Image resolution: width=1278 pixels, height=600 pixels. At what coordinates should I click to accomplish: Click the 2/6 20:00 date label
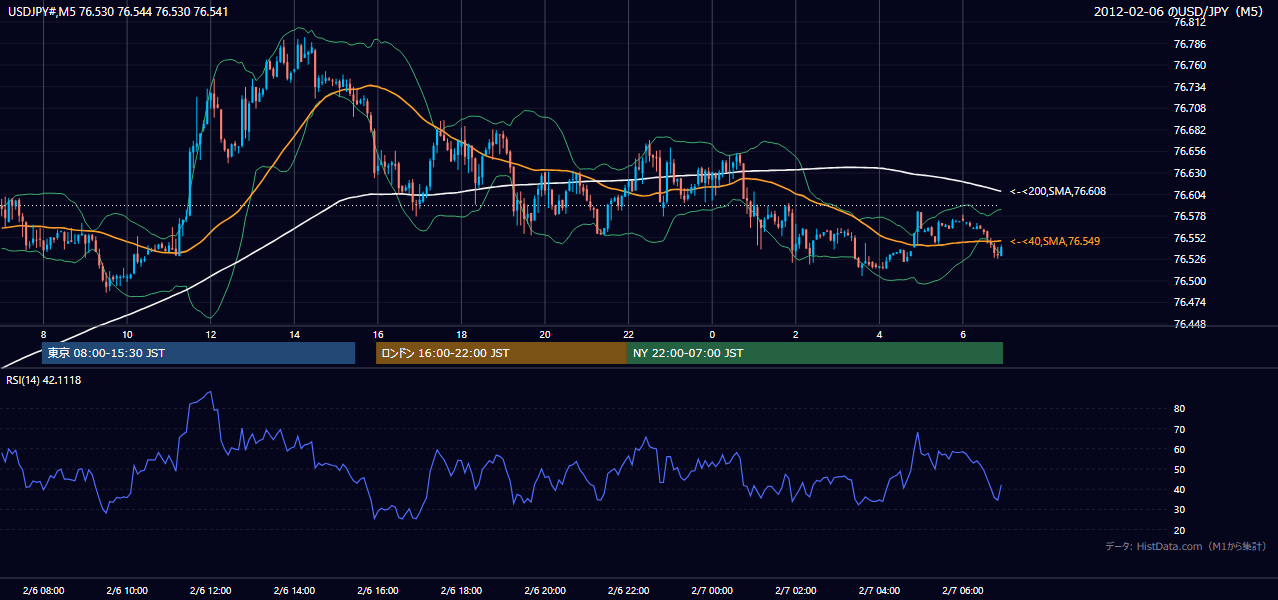coord(545,590)
